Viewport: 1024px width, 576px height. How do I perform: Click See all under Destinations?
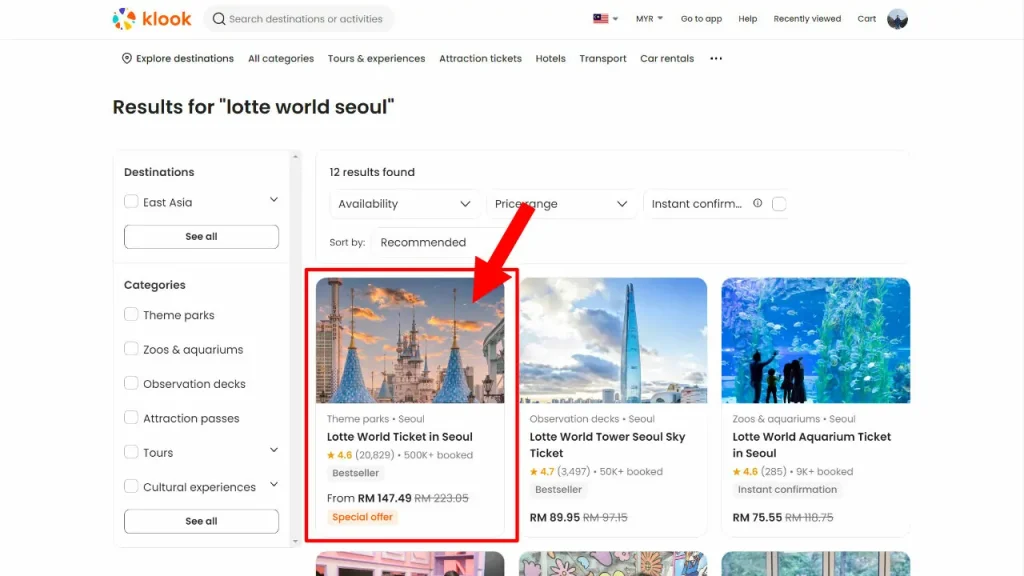[x=201, y=237]
